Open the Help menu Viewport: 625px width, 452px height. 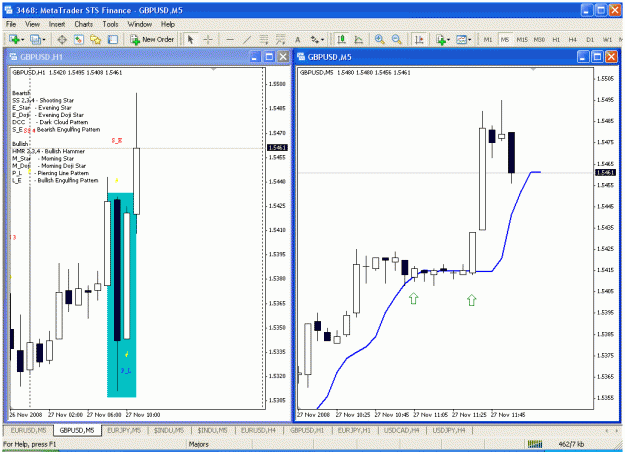(x=168, y=24)
